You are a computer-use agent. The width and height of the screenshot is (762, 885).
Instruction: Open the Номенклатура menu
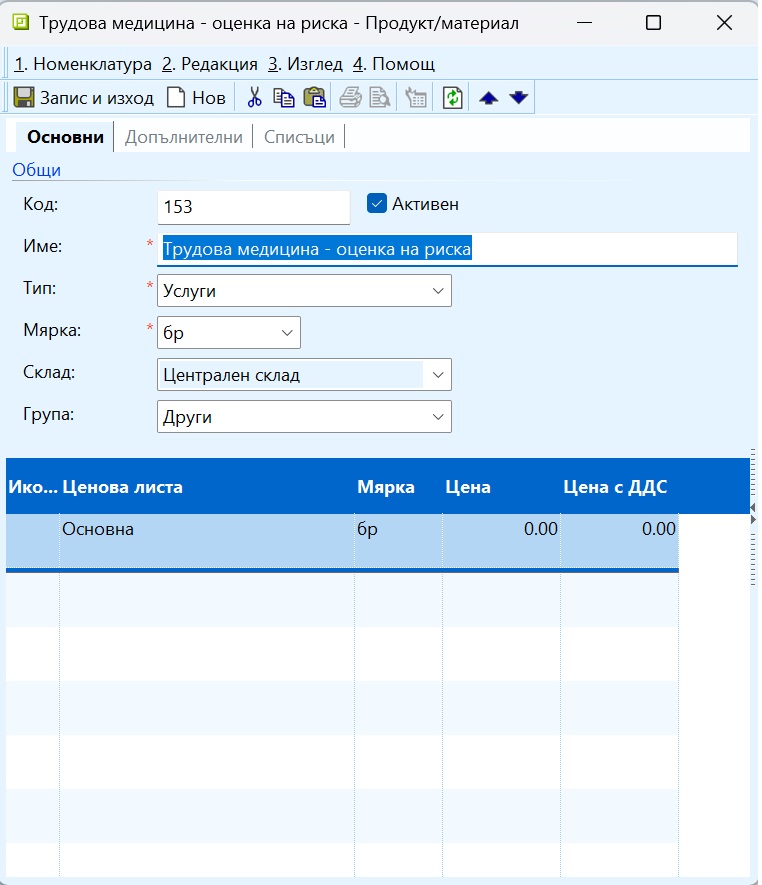coord(83,64)
